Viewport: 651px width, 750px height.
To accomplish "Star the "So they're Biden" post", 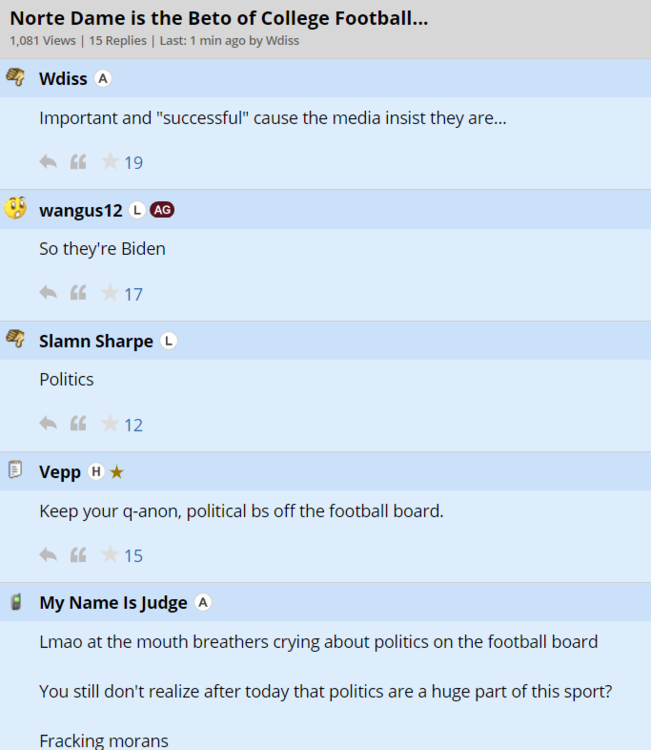I will tap(110, 293).
